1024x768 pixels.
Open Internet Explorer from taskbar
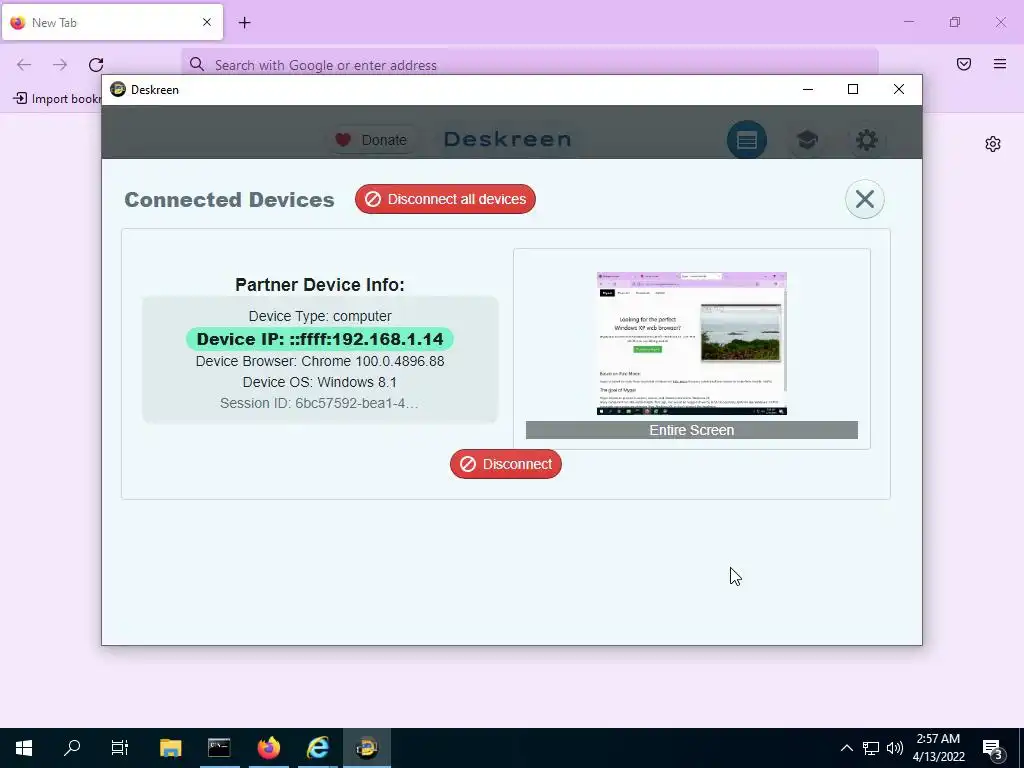[318, 748]
